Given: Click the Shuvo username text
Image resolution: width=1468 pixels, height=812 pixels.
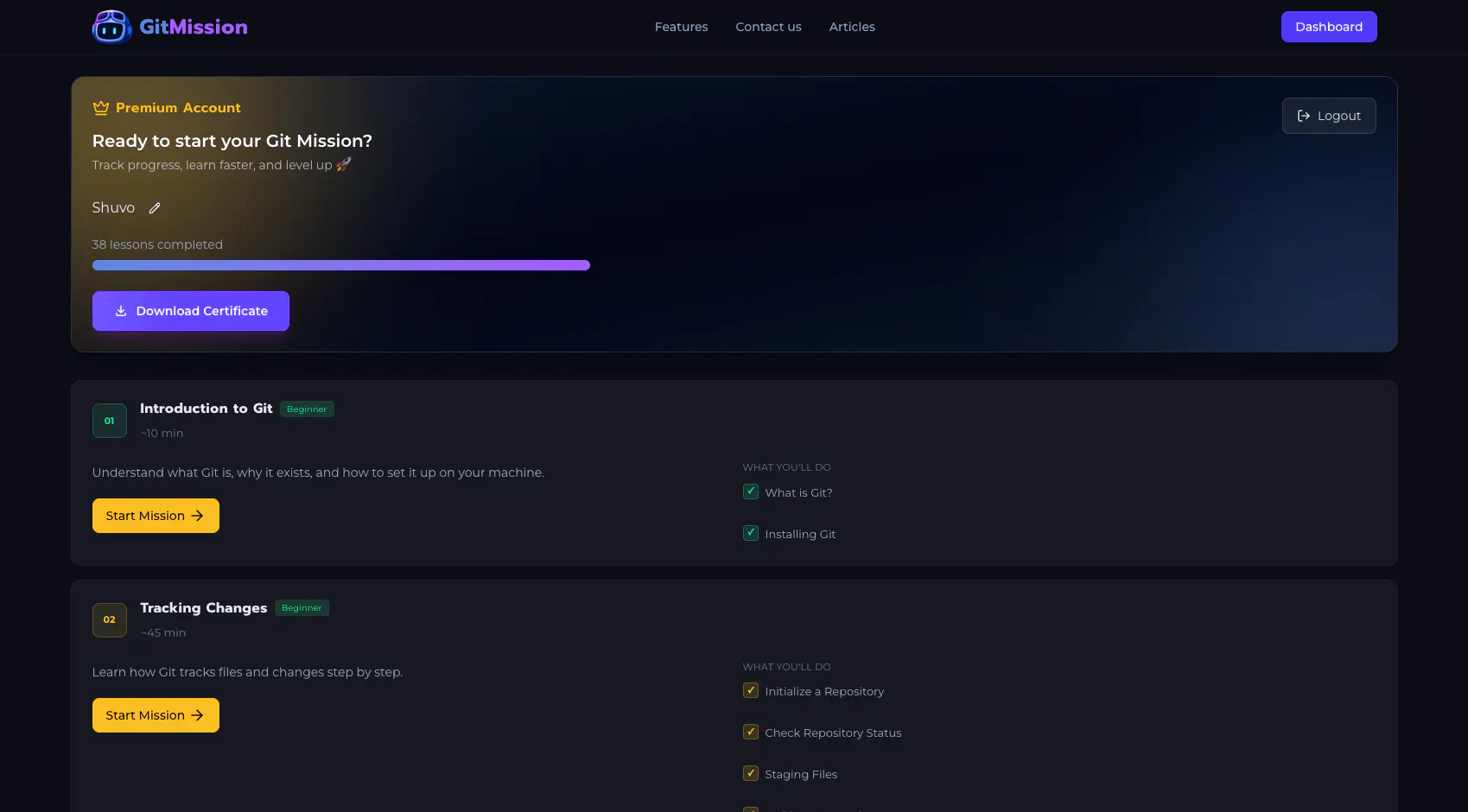Looking at the screenshot, I should [x=113, y=207].
